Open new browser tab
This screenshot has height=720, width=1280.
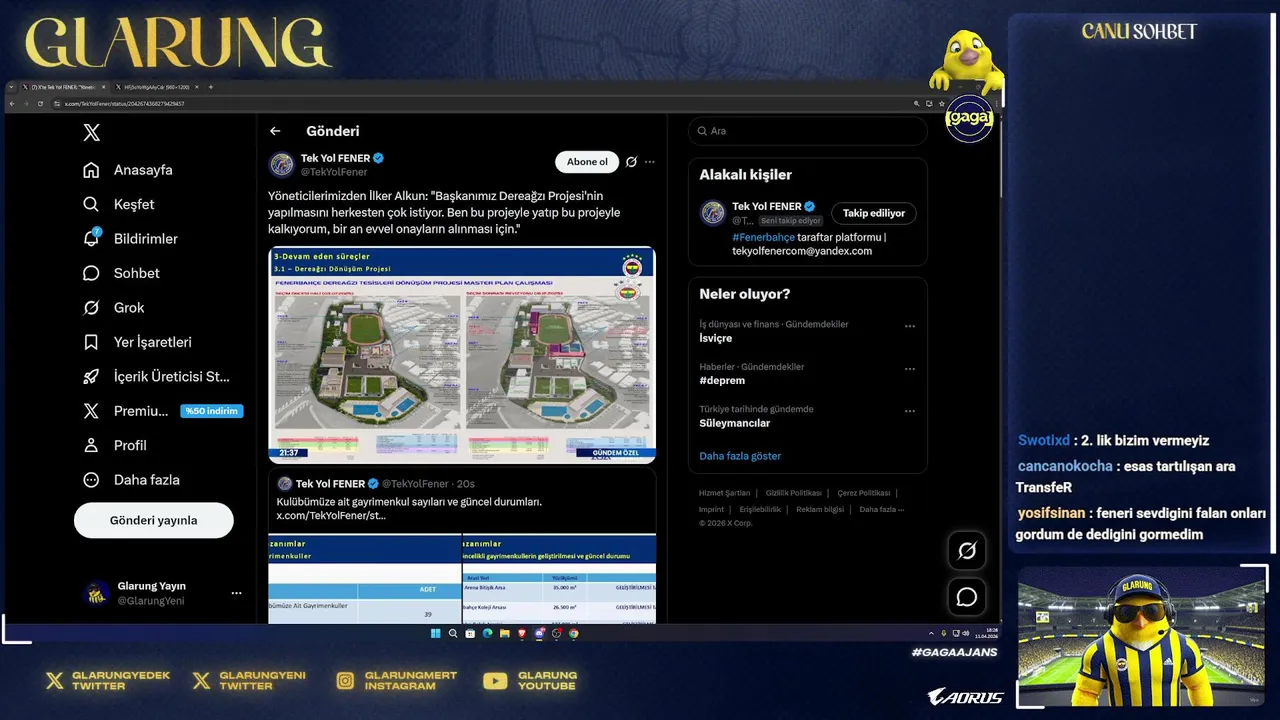click(x=210, y=87)
